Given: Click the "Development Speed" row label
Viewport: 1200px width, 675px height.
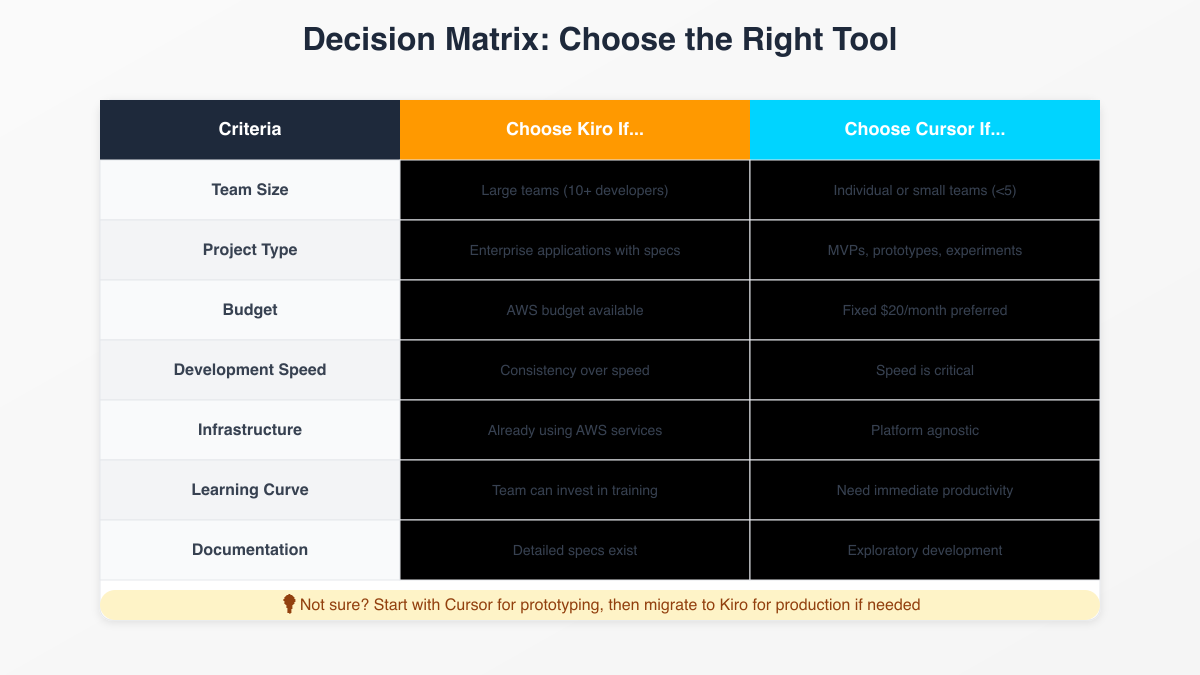Looking at the screenshot, I should 250,370.
